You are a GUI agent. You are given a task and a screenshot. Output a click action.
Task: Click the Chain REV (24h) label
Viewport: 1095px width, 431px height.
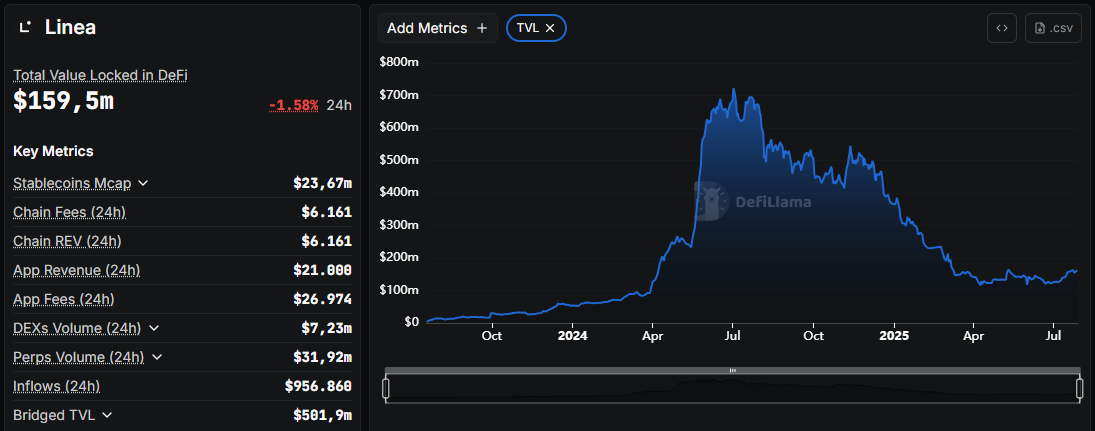(x=67, y=241)
